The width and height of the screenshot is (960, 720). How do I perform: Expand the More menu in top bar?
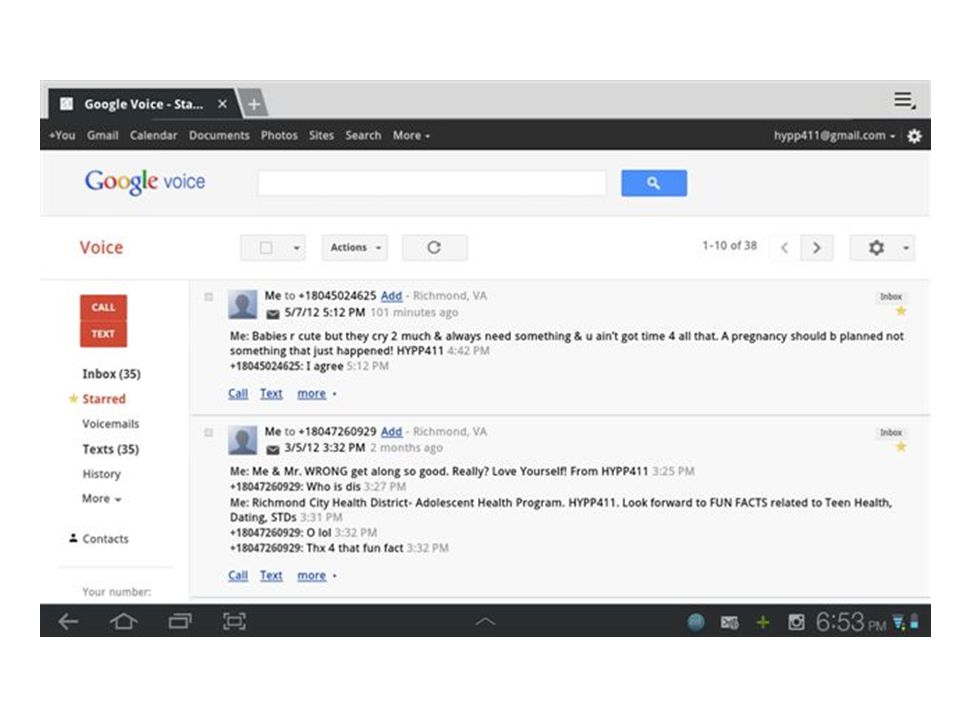[411, 135]
